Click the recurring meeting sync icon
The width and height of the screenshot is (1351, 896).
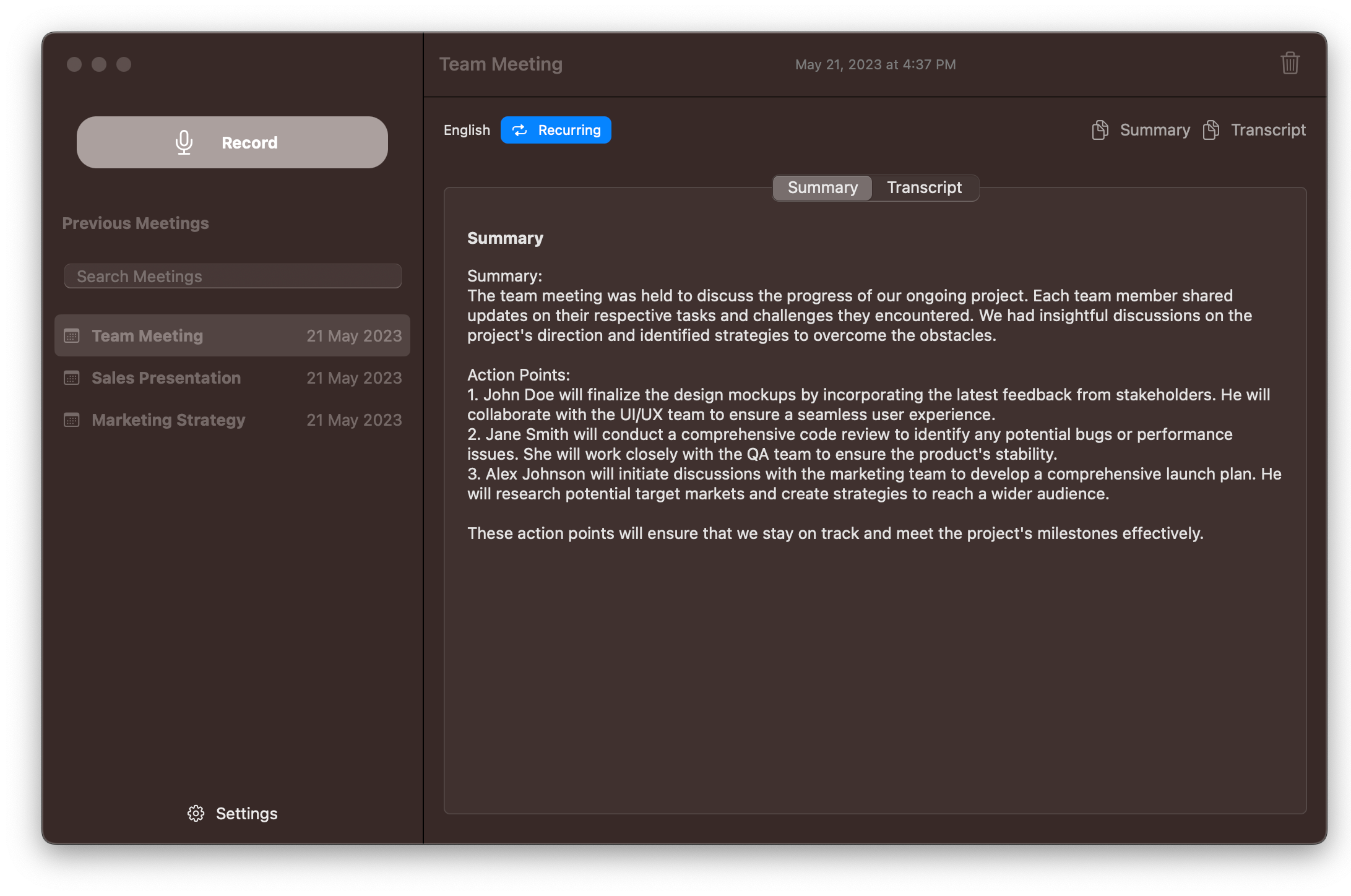click(x=519, y=130)
